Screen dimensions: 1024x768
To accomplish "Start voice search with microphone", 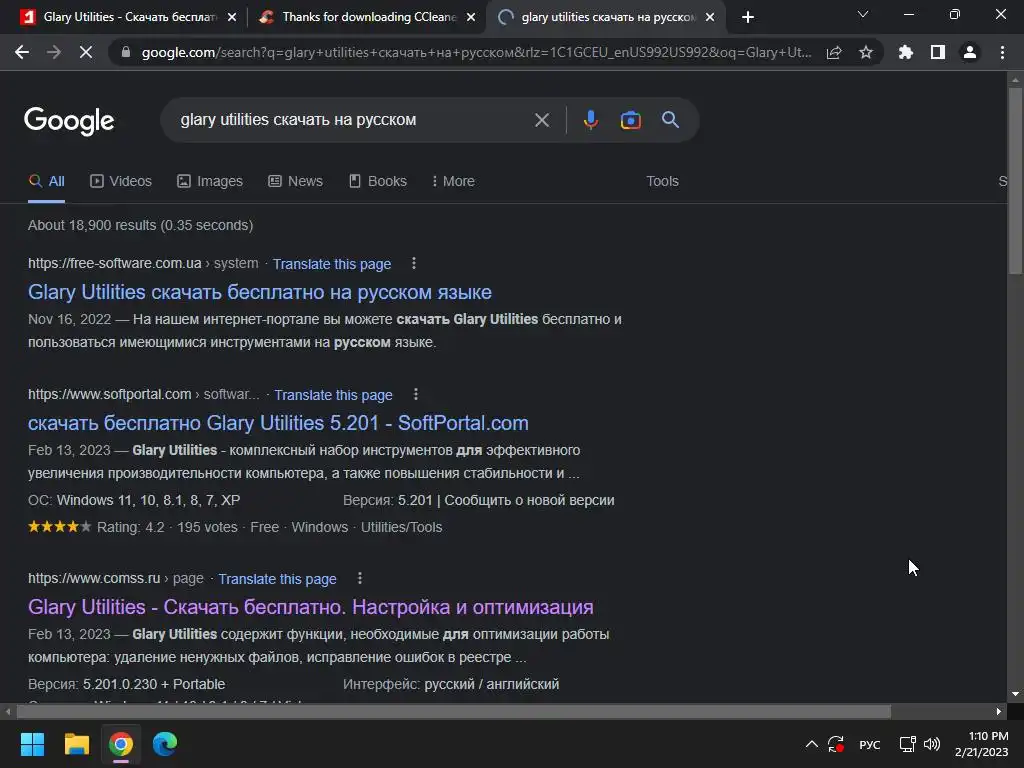I will (591, 120).
